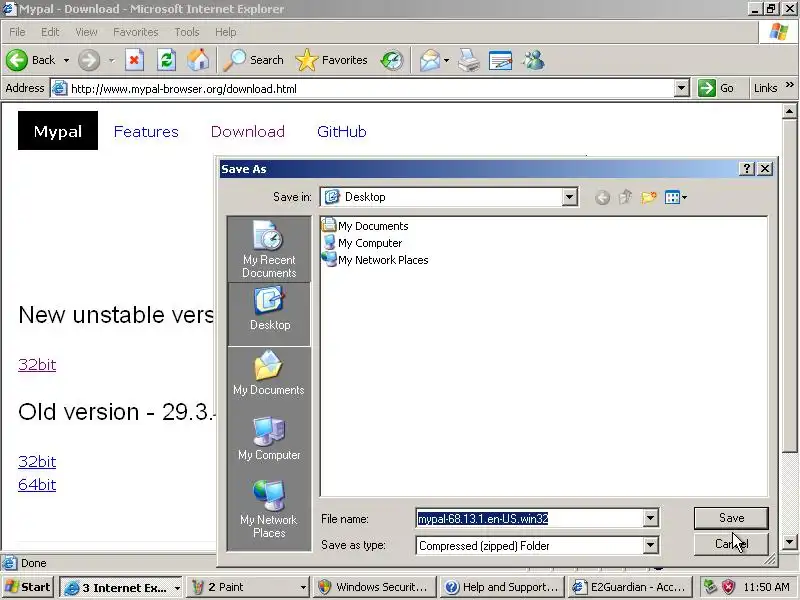Open the Mail button dropdown arrow
800x600 pixels.
446,60
